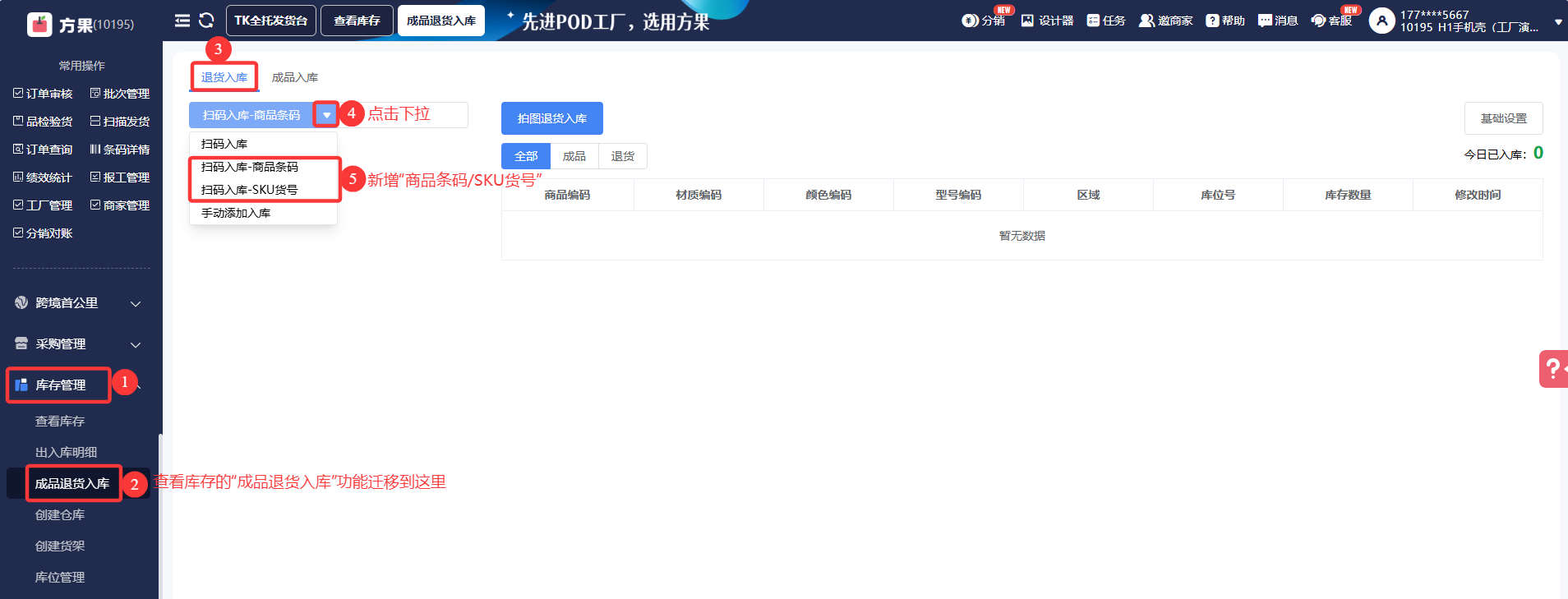Expand the 采购管理 sidebar section
The image size is (1568, 599).
[x=79, y=344]
